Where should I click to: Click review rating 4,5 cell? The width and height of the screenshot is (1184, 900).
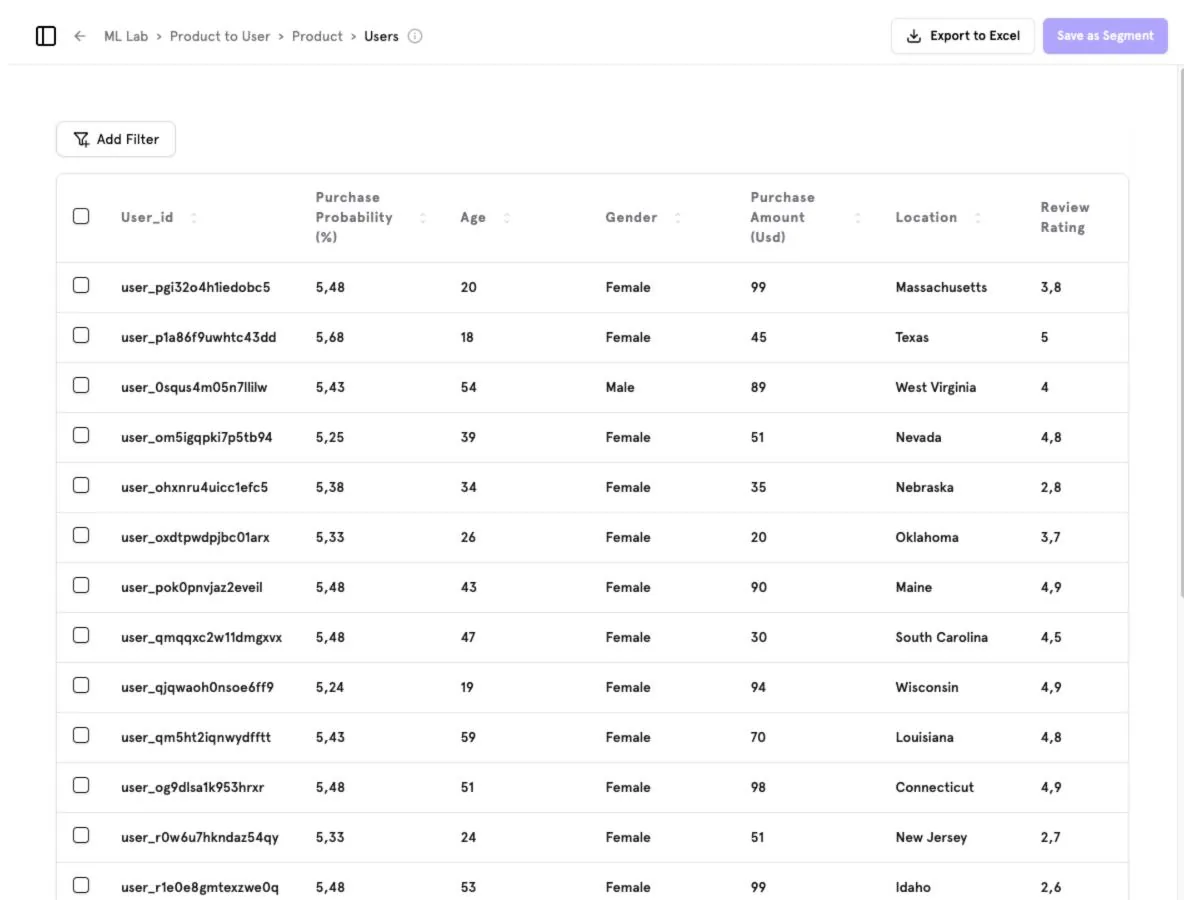click(x=1051, y=637)
